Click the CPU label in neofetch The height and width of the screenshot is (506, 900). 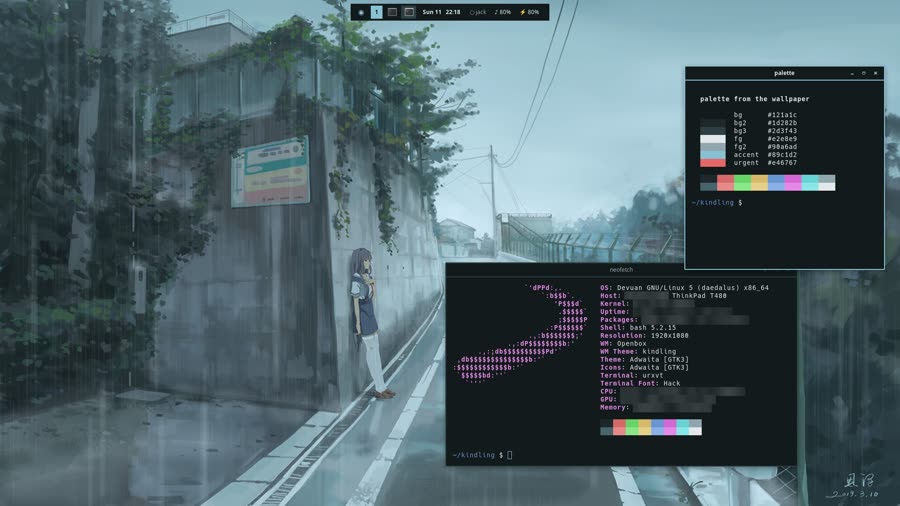607,392
